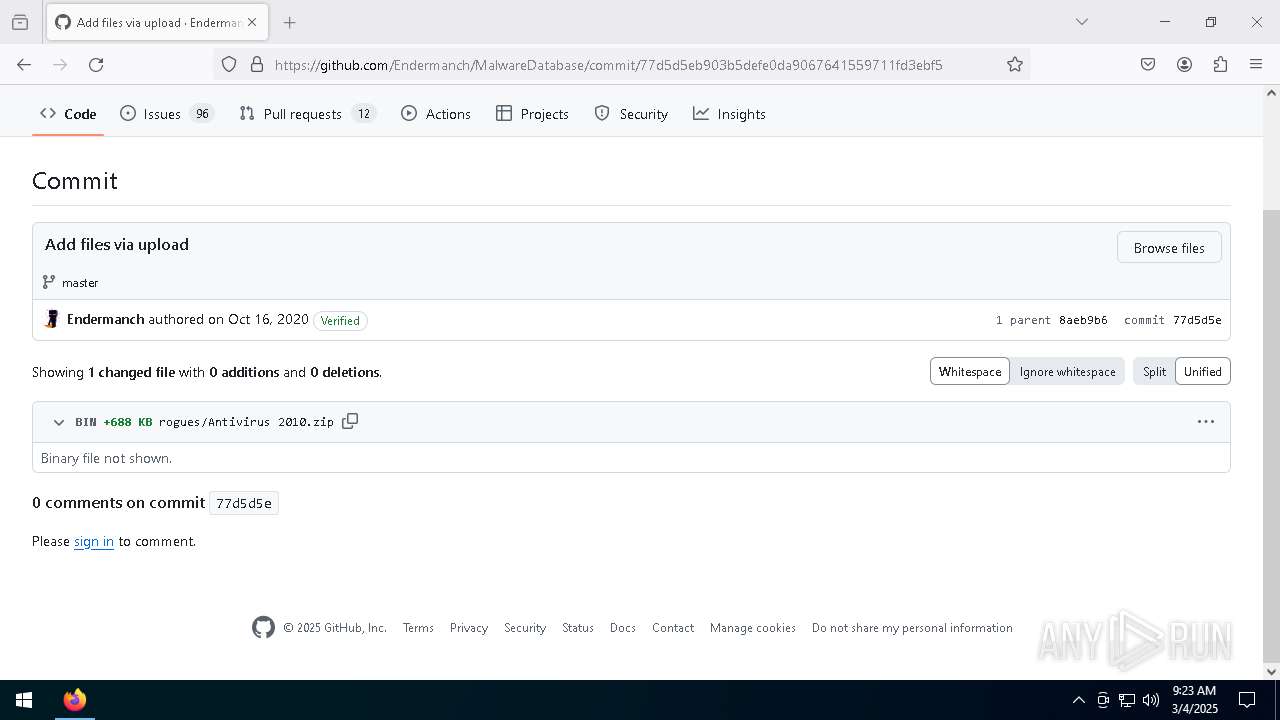Click Firefox icon in taskbar
1280x720 pixels.
click(75, 700)
